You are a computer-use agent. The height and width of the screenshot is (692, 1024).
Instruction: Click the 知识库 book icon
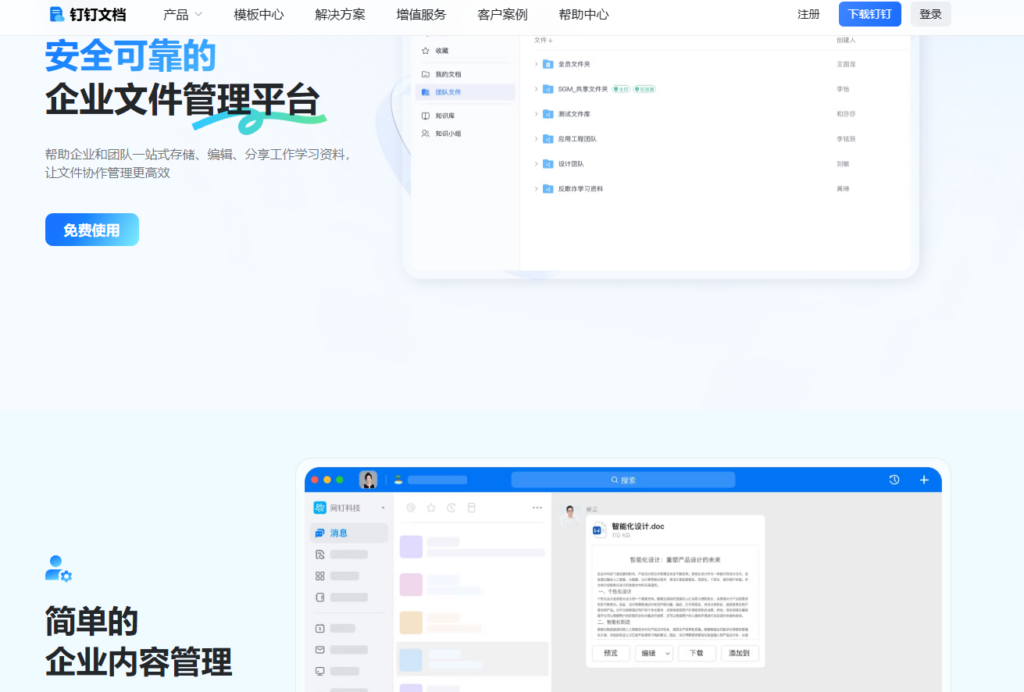[426, 115]
